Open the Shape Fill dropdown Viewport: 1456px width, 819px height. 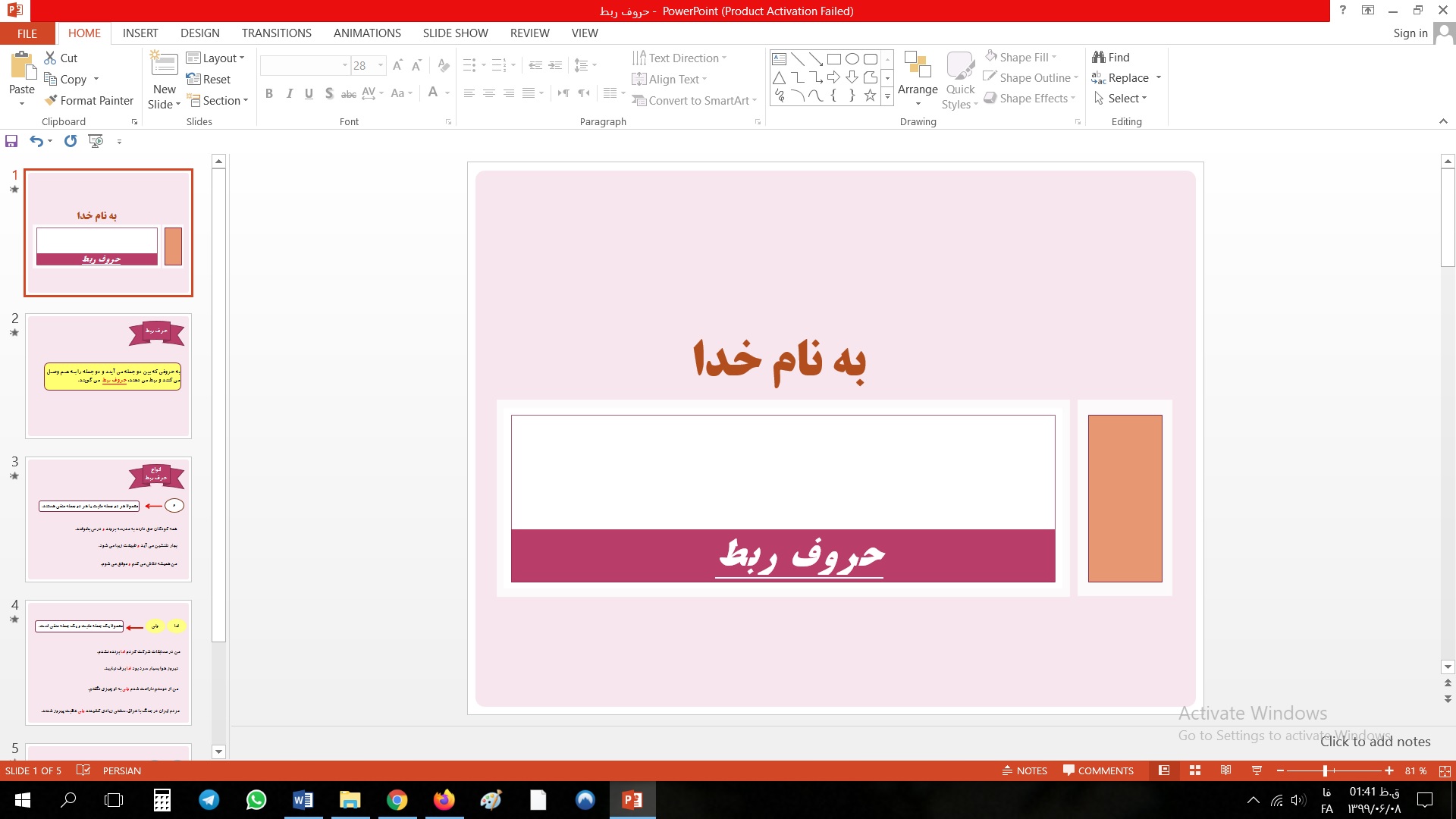(x=1053, y=57)
